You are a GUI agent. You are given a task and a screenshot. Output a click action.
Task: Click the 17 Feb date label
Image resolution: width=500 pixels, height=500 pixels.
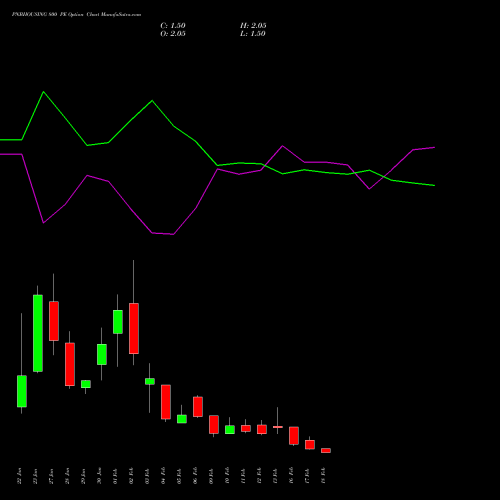(x=307, y=476)
